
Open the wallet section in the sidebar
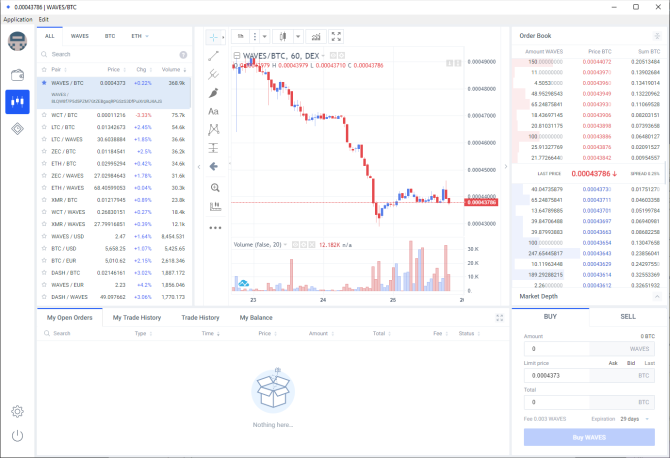17,75
